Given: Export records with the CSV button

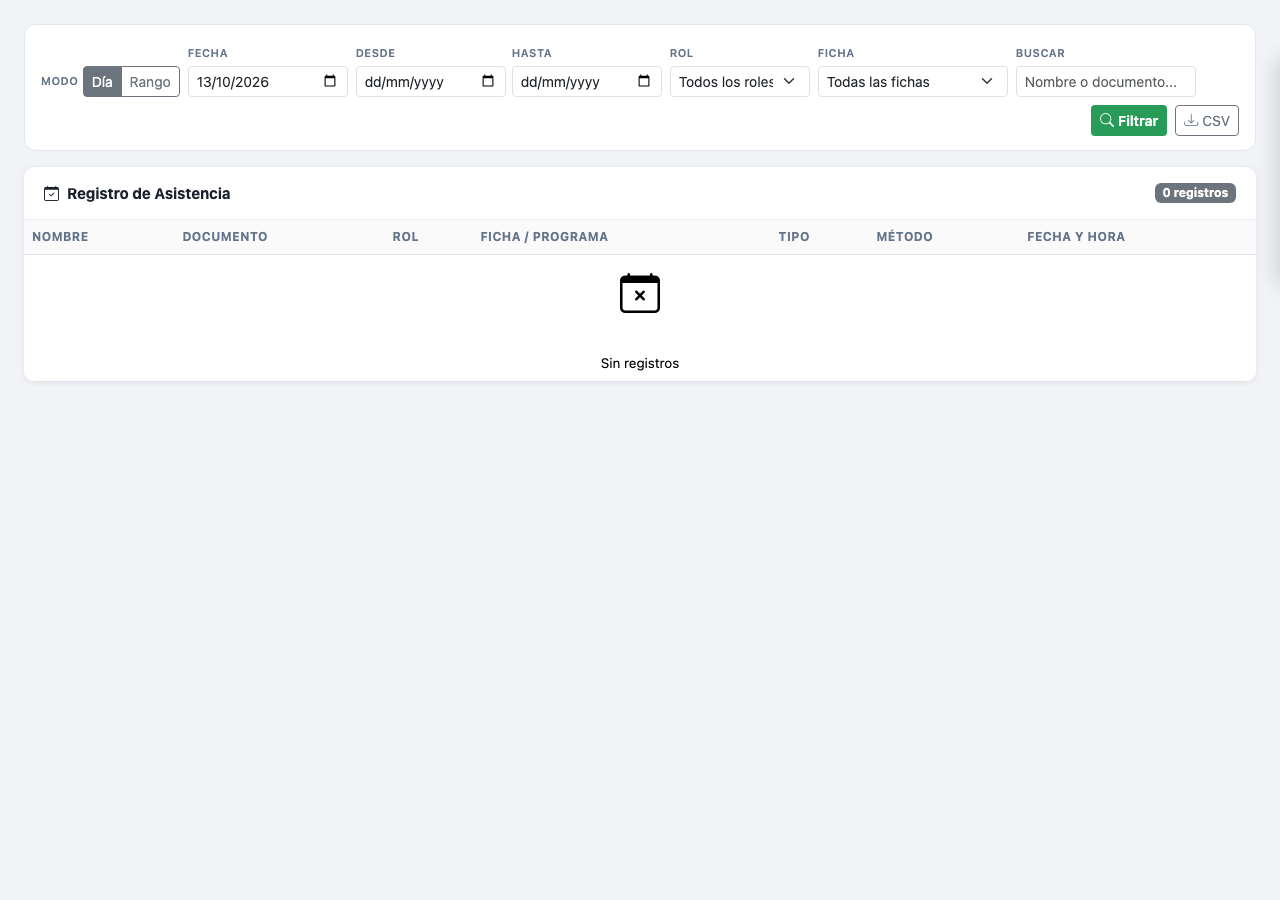Looking at the screenshot, I should point(1207,121).
